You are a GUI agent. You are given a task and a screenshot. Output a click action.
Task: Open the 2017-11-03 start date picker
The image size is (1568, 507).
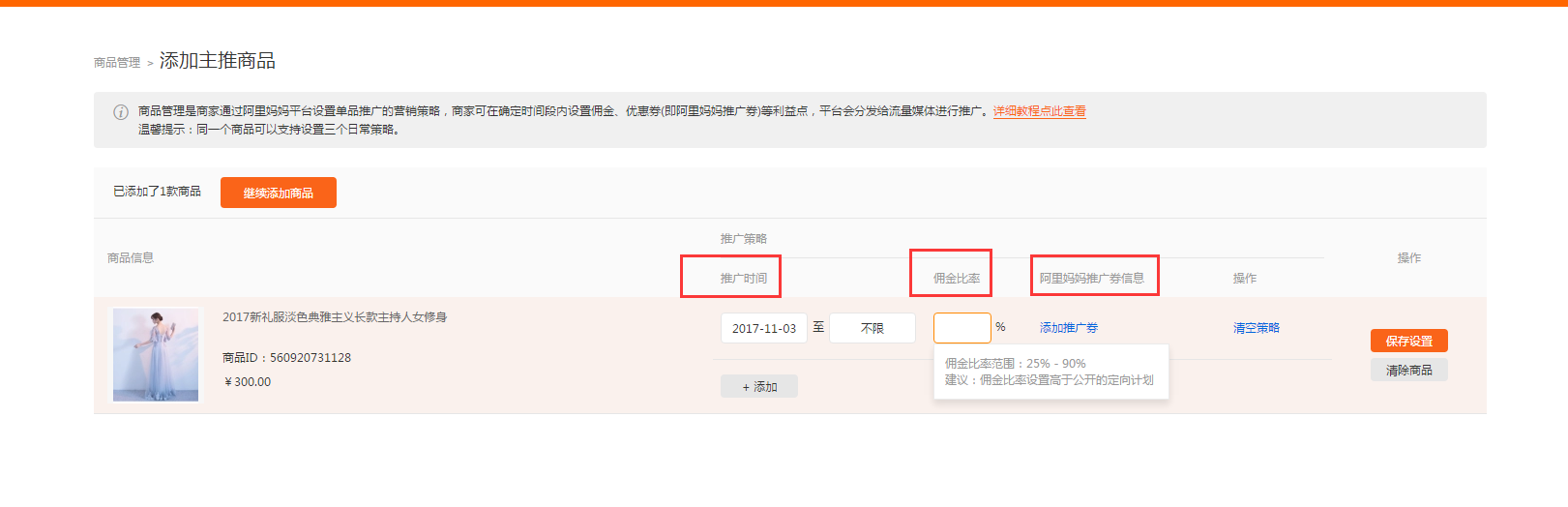[x=763, y=328]
